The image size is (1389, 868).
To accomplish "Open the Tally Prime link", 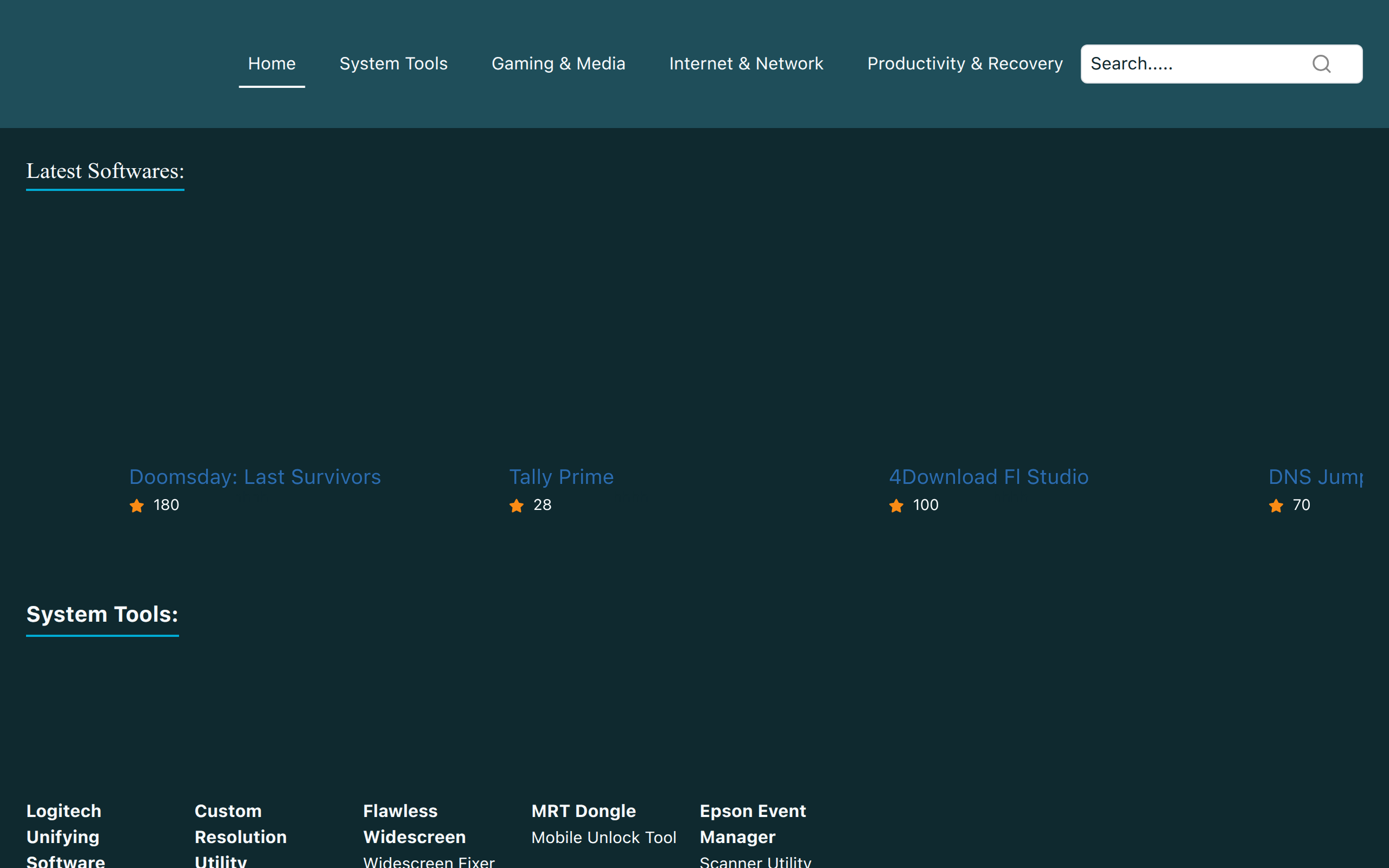I will pyautogui.click(x=562, y=476).
